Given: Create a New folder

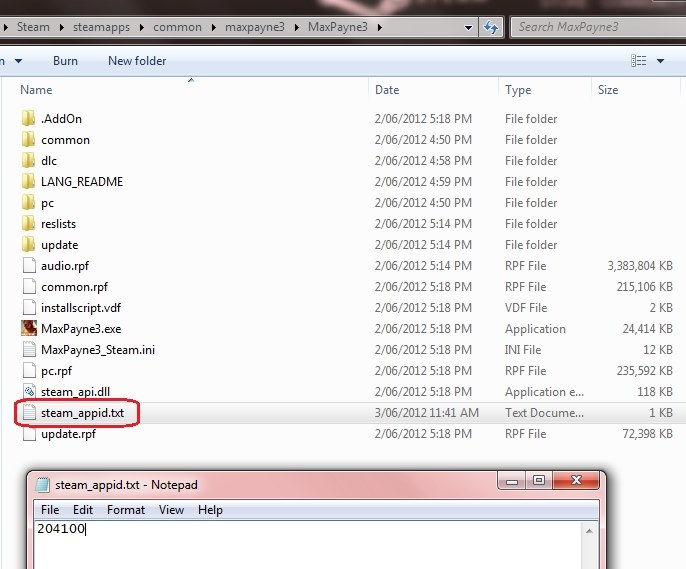Looking at the screenshot, I should click(x=137, y=61).
